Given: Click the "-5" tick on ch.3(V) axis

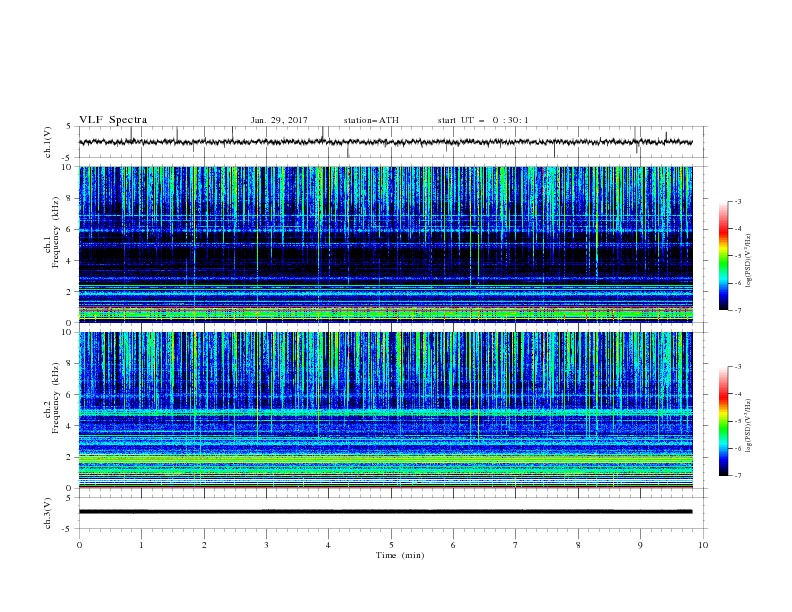Looking at the screenshot, I should (x=68, y=529).
